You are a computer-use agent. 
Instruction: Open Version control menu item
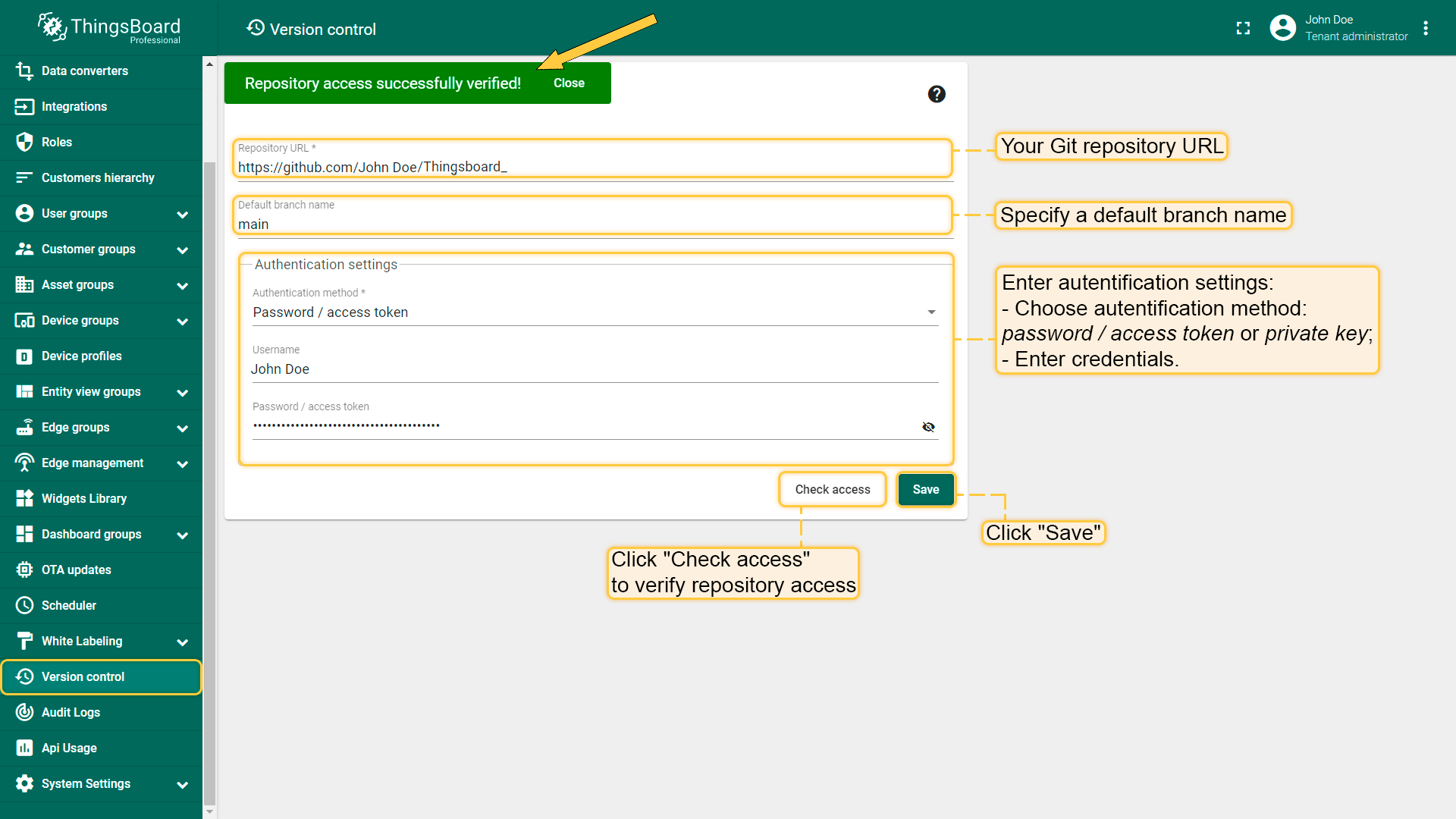tap(101, 676)
